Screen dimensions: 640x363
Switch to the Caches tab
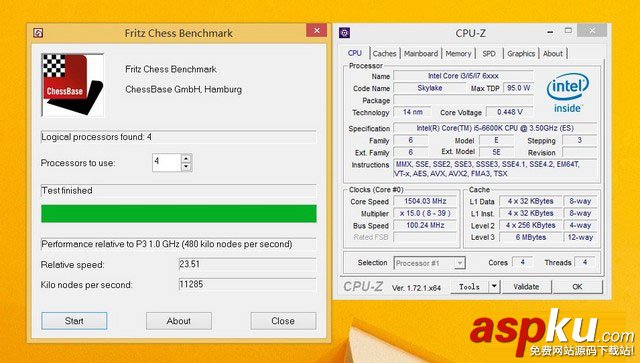pos(384,53)
